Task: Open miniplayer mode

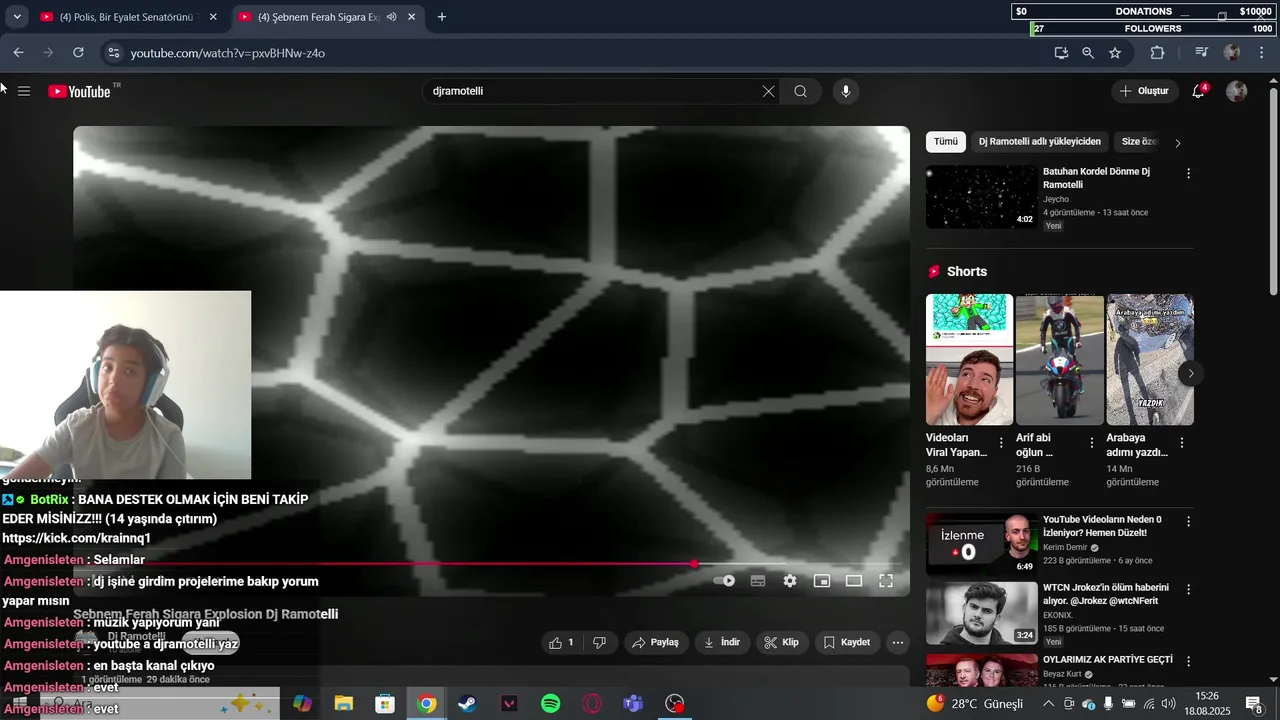Action: pos(822,580)
